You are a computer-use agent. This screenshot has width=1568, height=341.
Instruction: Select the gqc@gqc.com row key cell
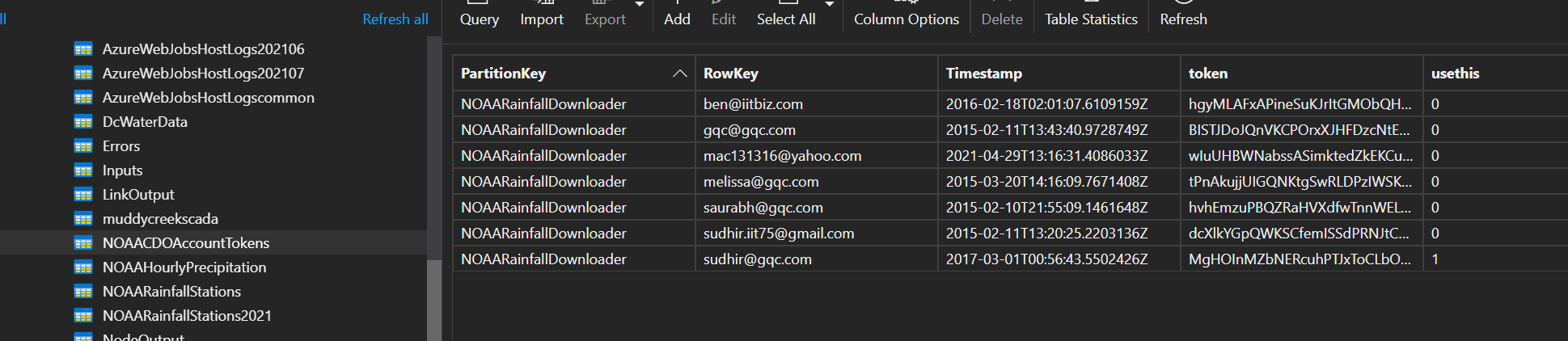tap(817, 130)
